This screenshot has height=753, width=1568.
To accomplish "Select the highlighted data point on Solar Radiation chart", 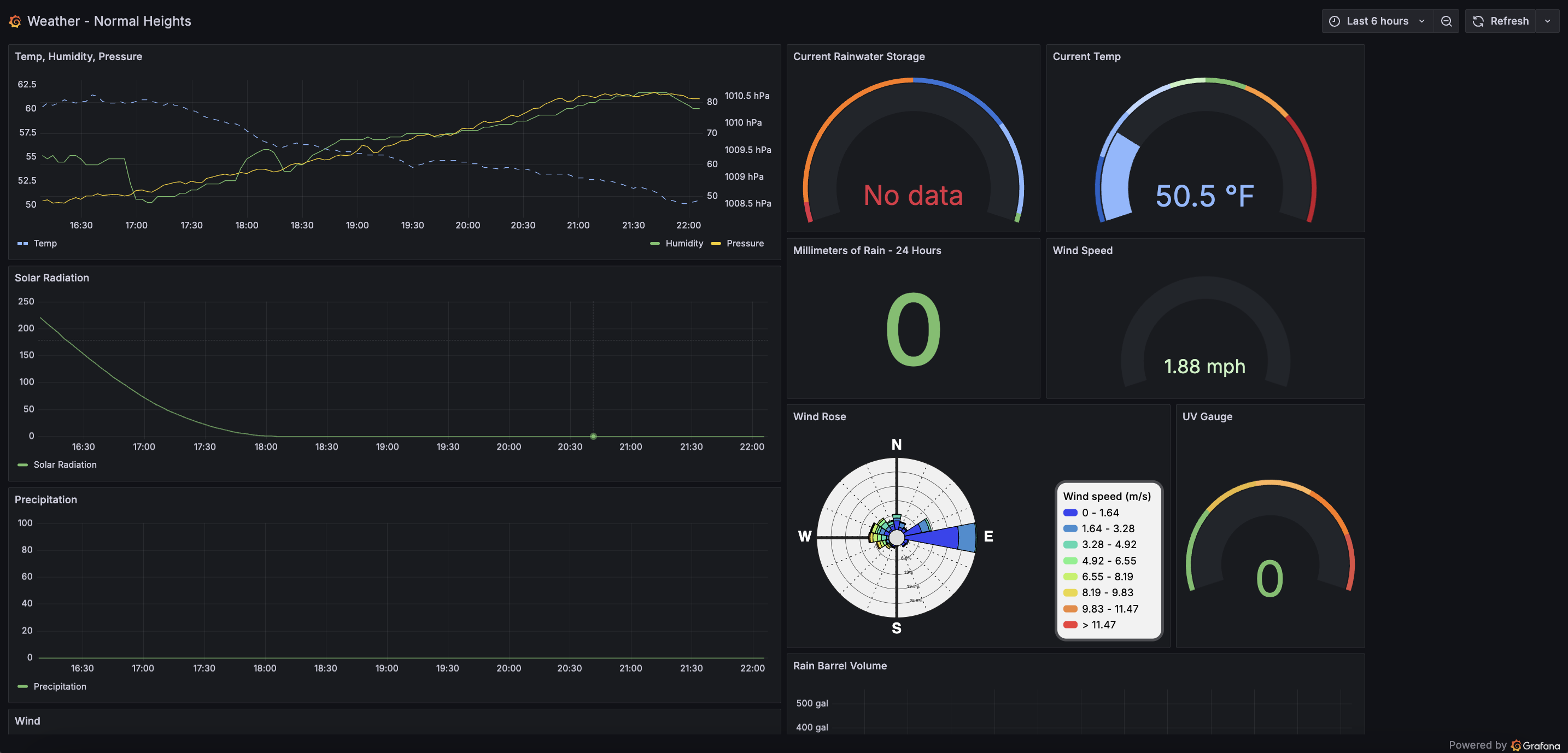I will pos(594,436).
